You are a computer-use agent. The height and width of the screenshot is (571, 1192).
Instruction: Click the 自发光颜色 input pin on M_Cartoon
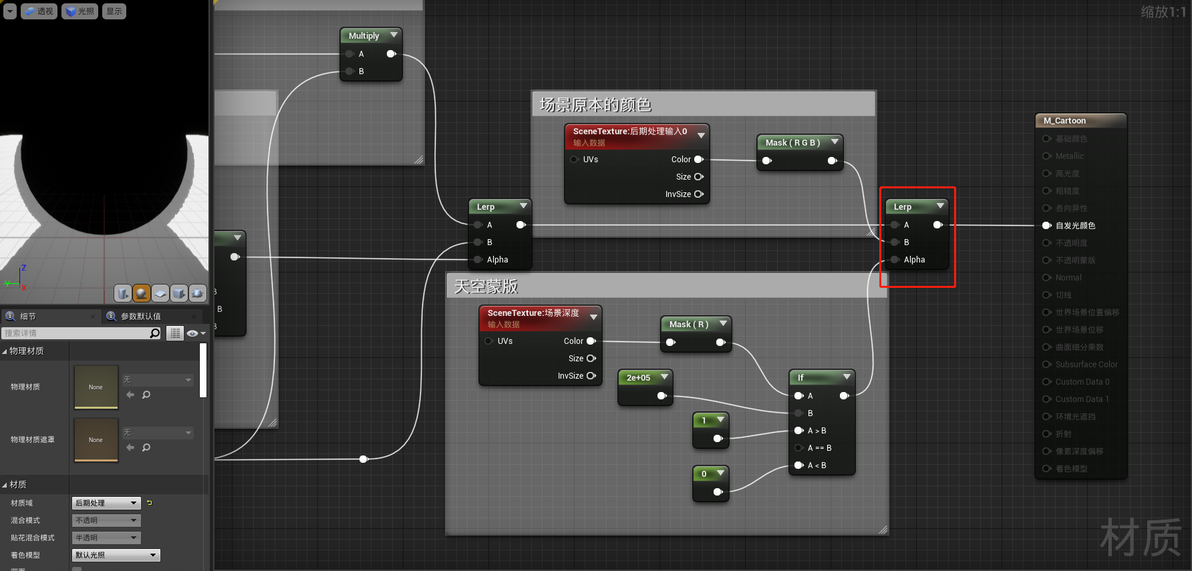1048,225
